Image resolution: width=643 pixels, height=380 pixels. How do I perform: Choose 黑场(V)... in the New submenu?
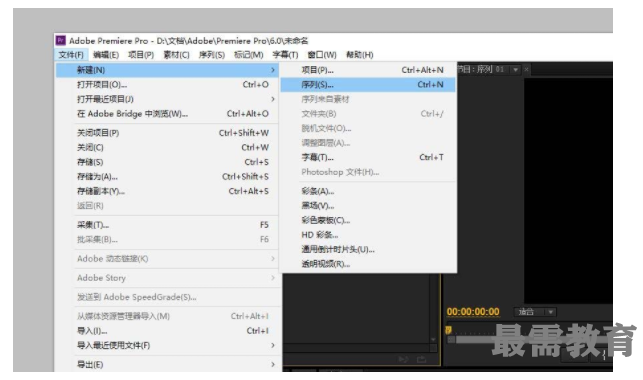tap(368, 206)
